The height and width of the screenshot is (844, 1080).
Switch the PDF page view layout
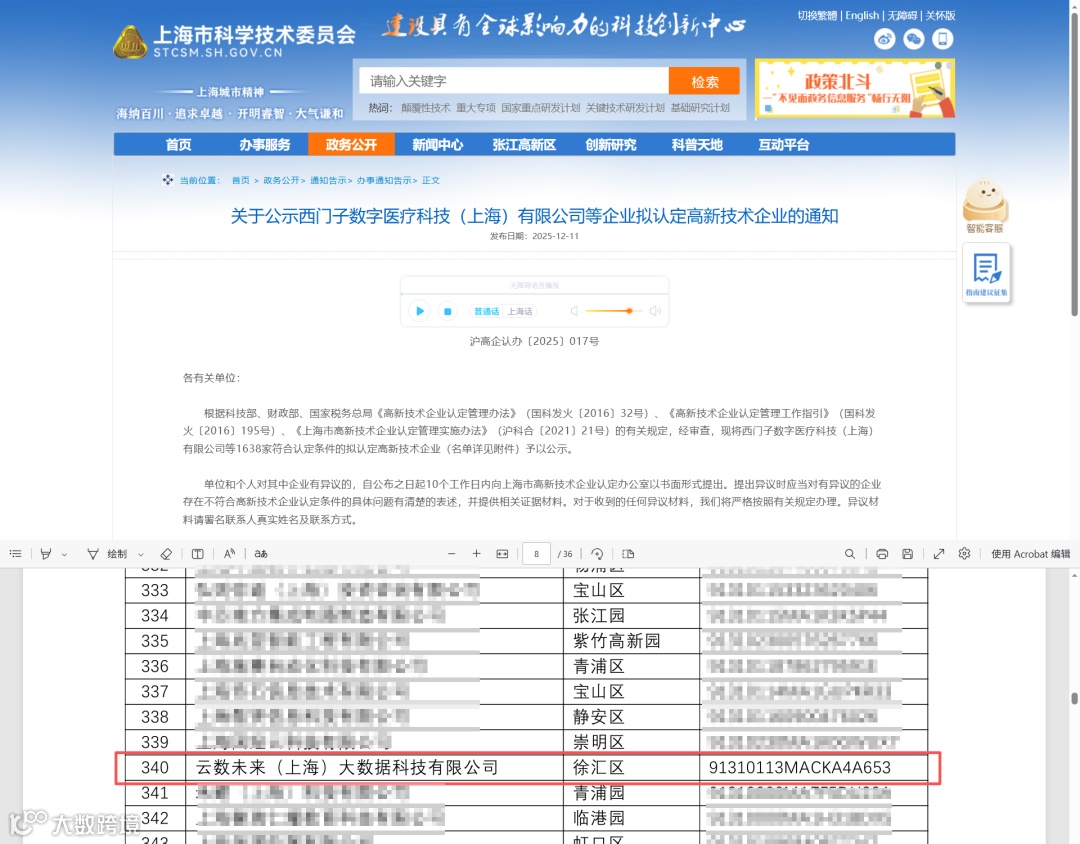pos(628,554)
